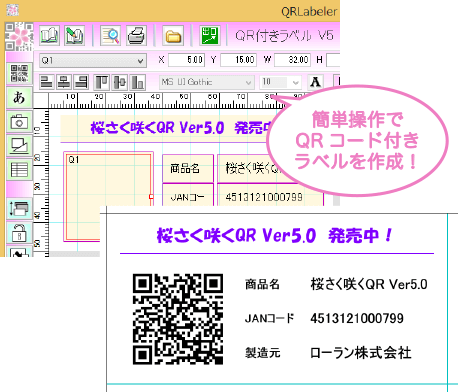Open print preview magnifier icon
Viewport: 458px width, 392px height.
click(111, 35)
